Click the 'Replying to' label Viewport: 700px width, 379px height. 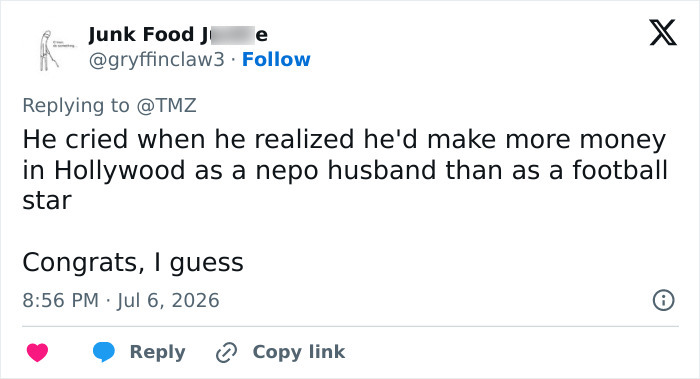click(76, 106)
